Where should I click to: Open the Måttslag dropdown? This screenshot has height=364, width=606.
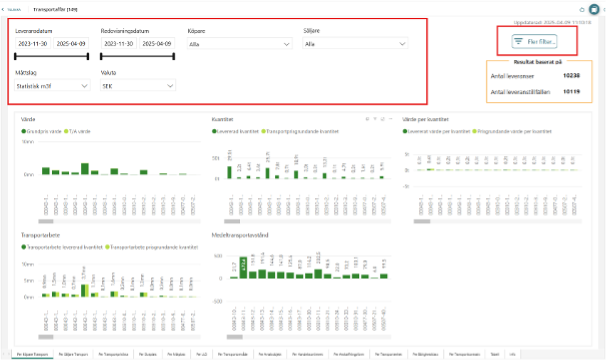(x=52, y=86)
